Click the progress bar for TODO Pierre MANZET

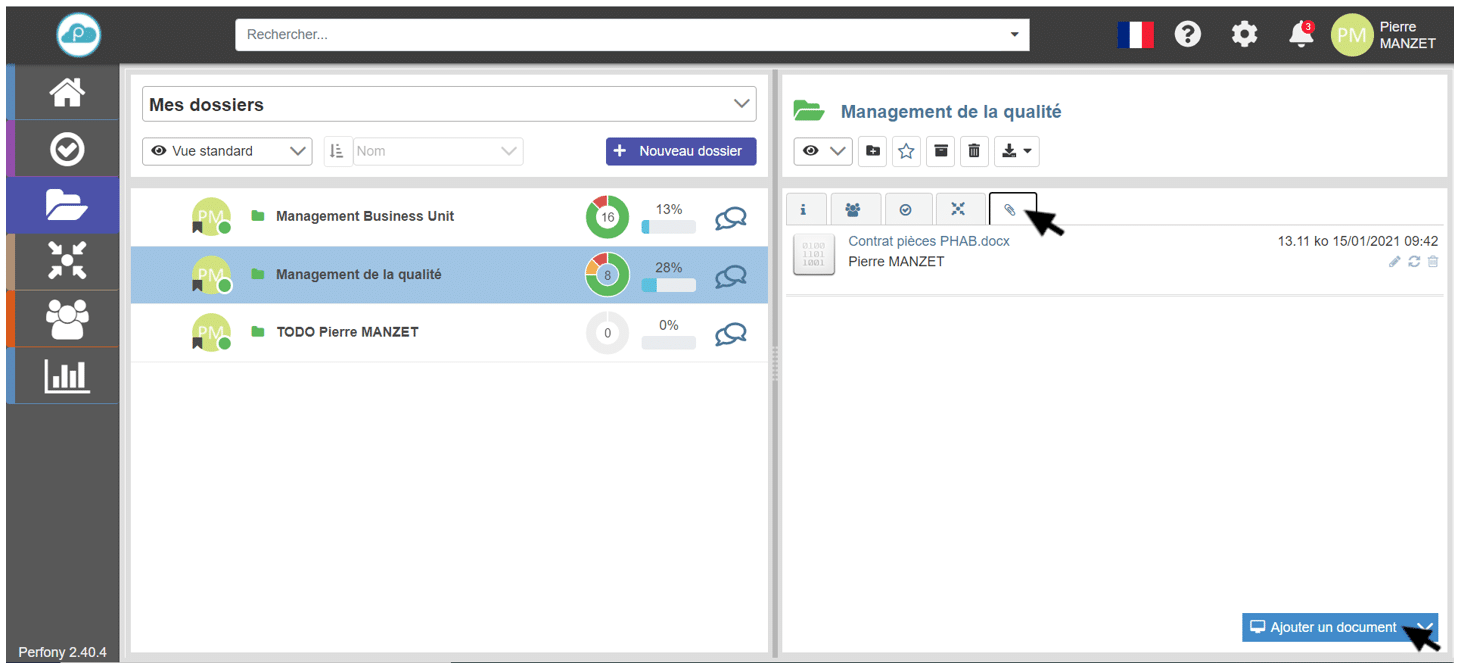click(x=668, y=343)
